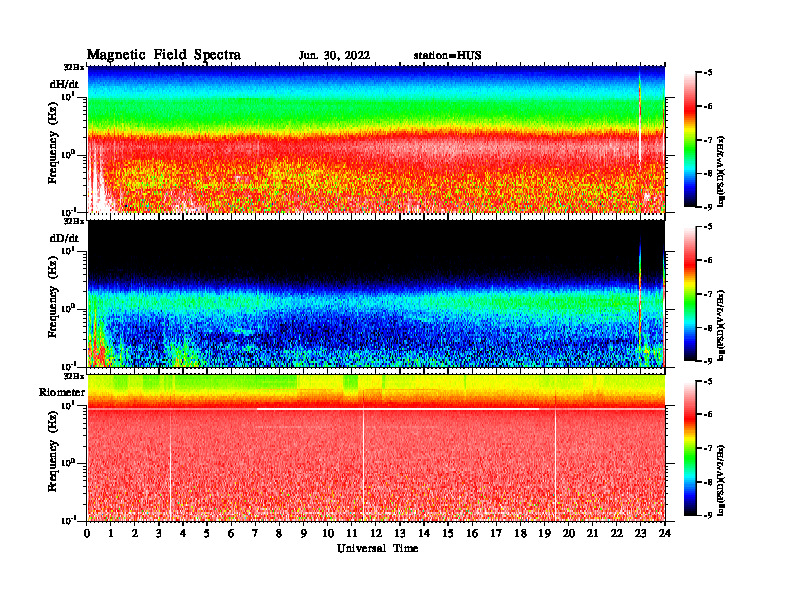Click hour tick label '8' on time axis

(x=279, y=533)
